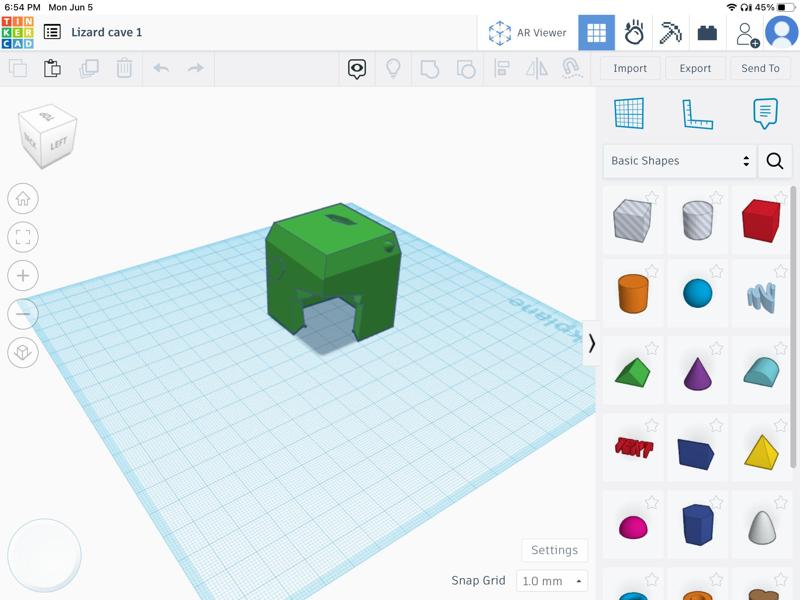Pick the dark blue Wedge shape
The height and width of the screenshot is (600, 800).
pyautogui.click(x=696, y=453)
